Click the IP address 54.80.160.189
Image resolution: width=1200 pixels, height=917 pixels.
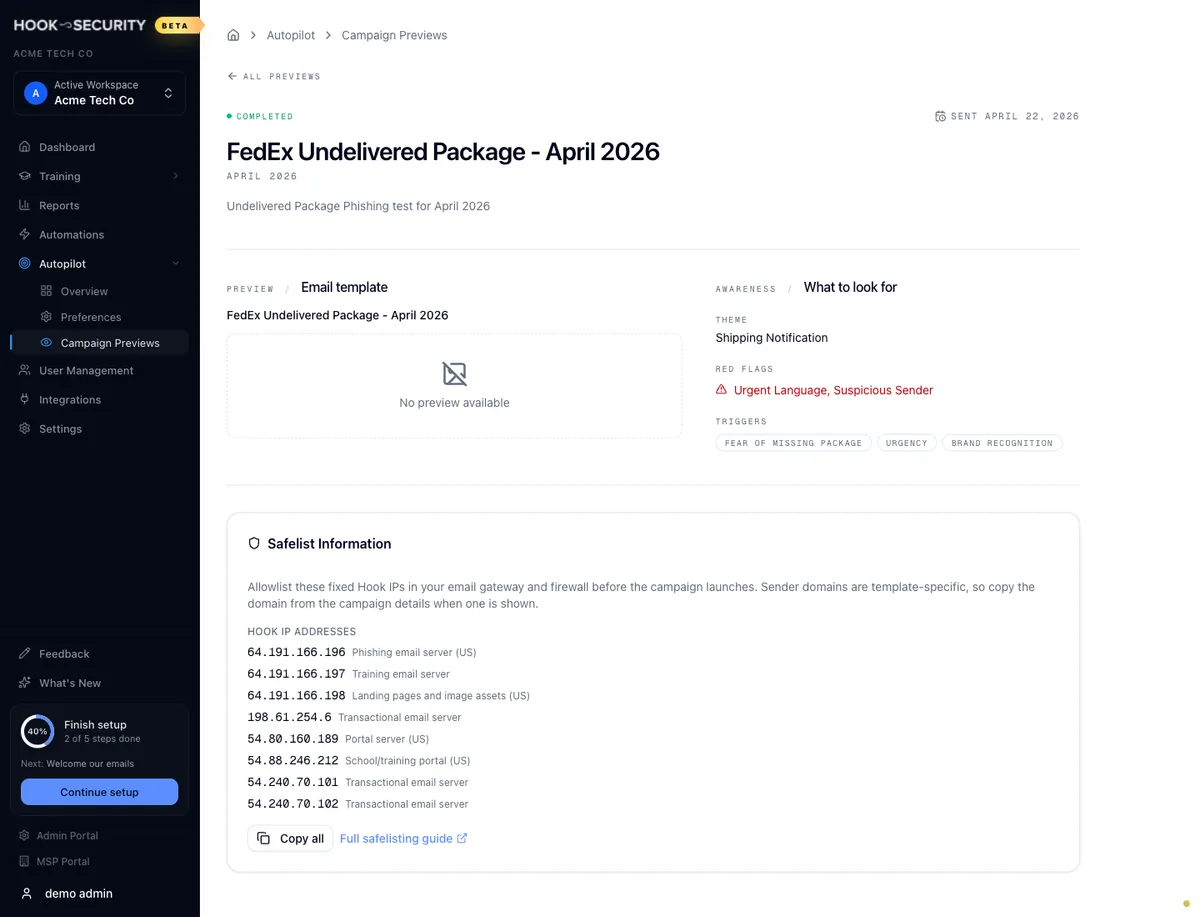(293, 739)
